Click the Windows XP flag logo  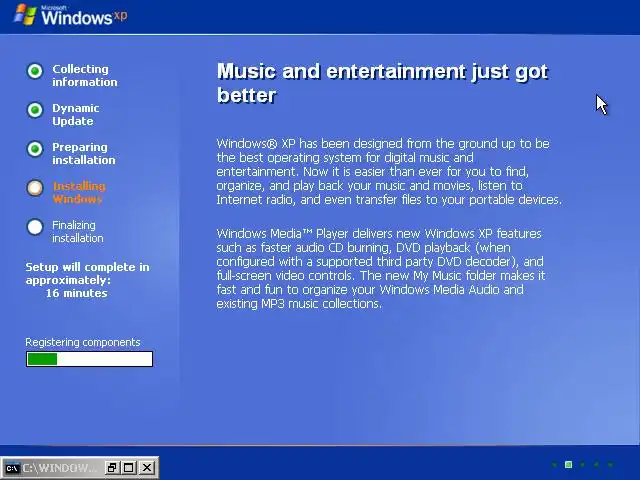coord(25,15)
